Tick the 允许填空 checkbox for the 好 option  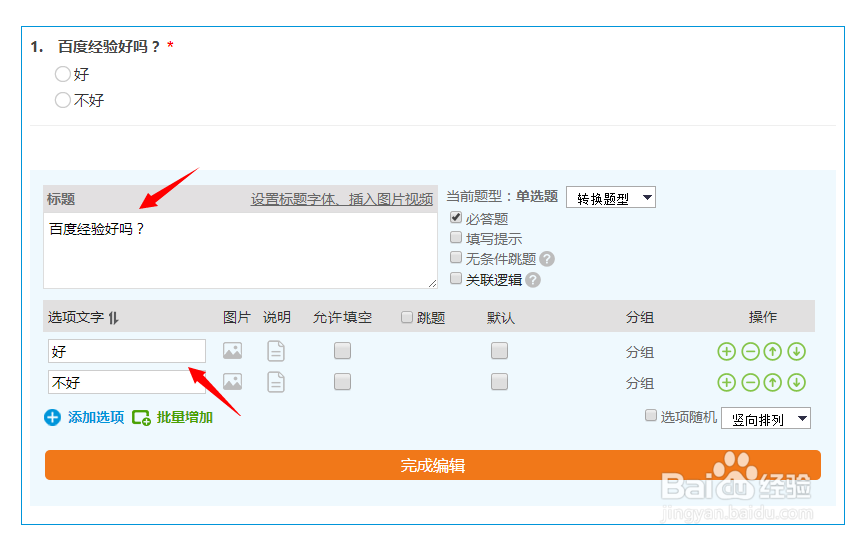point(342,351)
